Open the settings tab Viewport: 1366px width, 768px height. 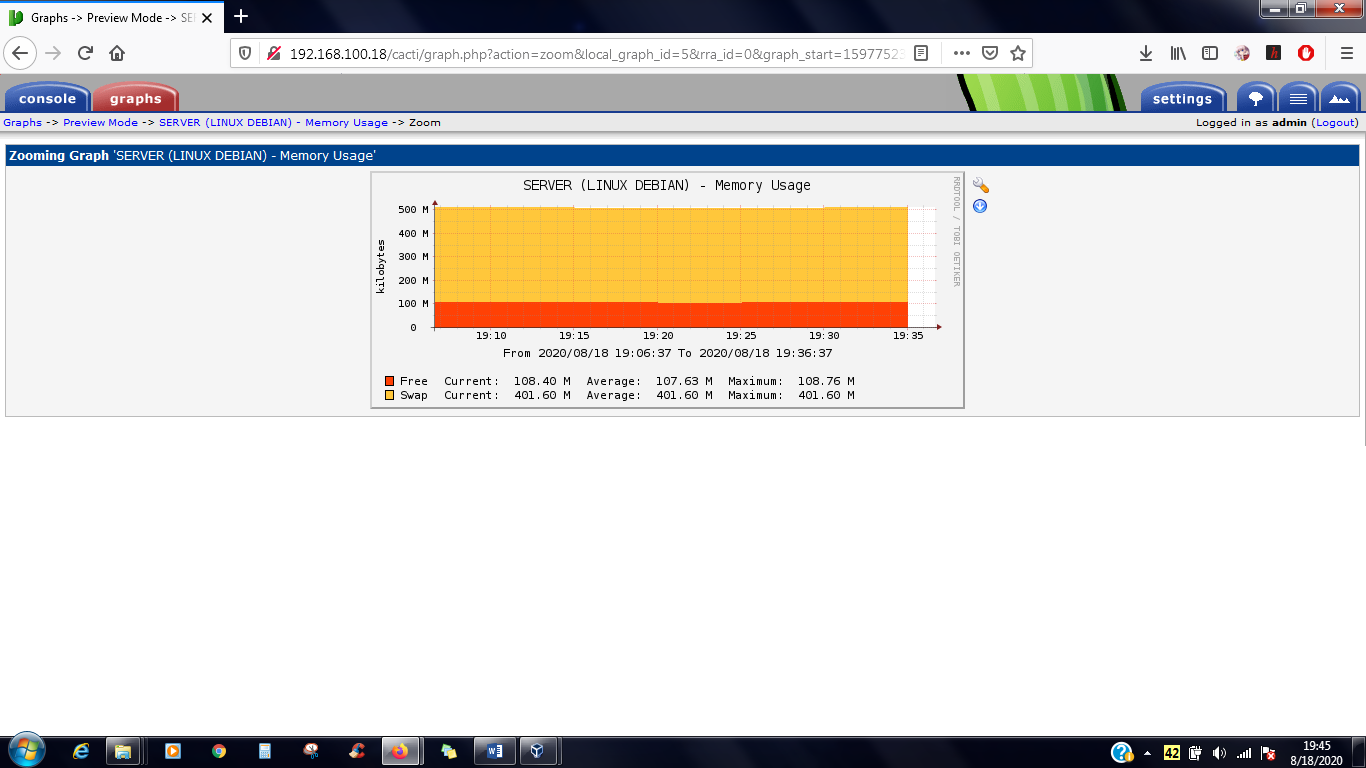click(1182, 98)
